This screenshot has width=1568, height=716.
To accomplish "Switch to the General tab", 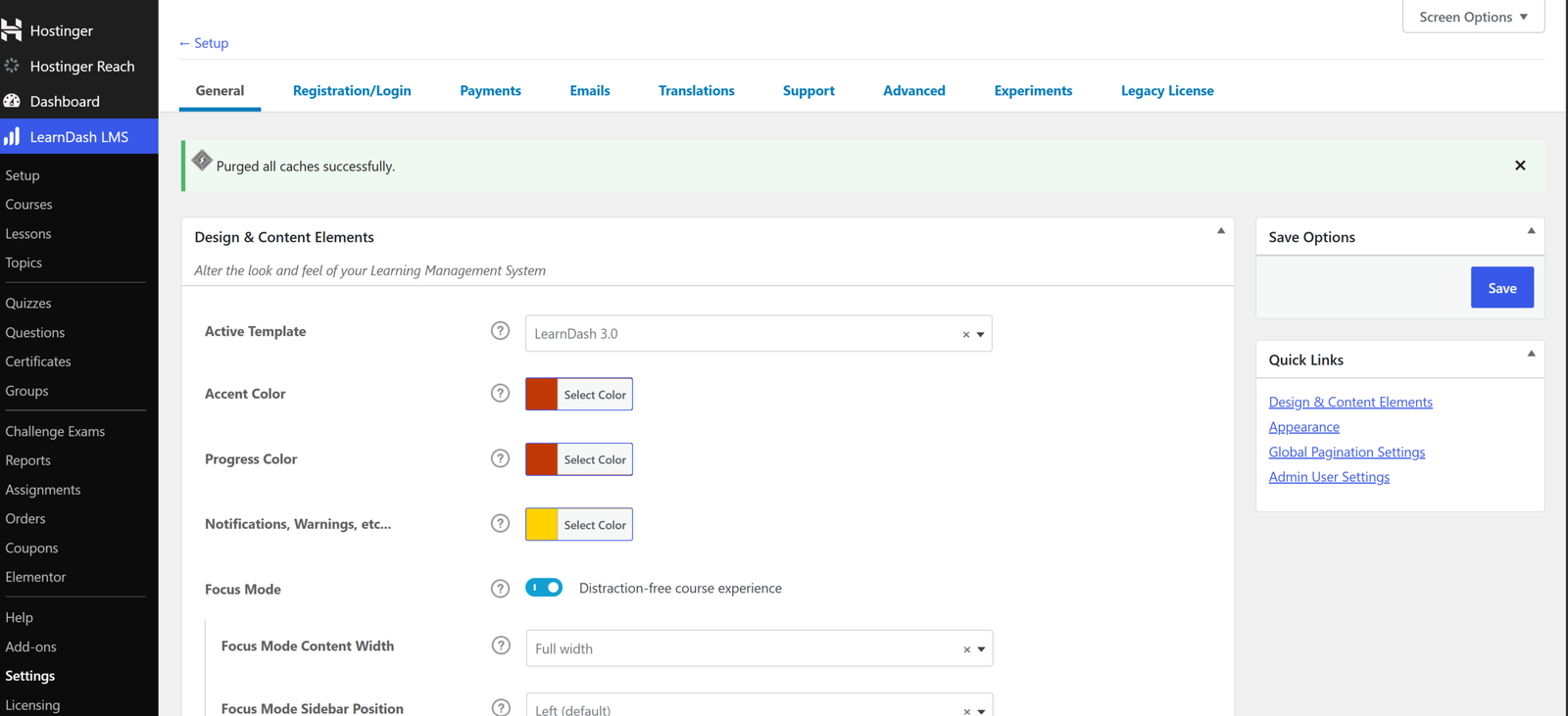I will [220, 90].
